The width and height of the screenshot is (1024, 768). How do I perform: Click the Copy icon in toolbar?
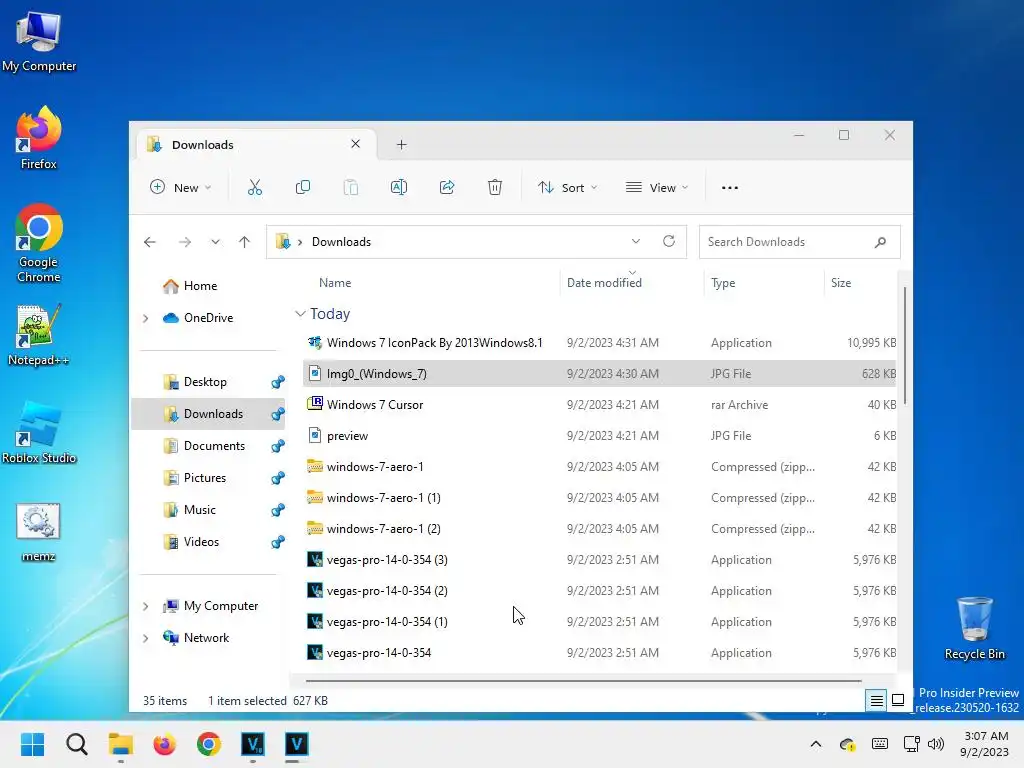302,187
